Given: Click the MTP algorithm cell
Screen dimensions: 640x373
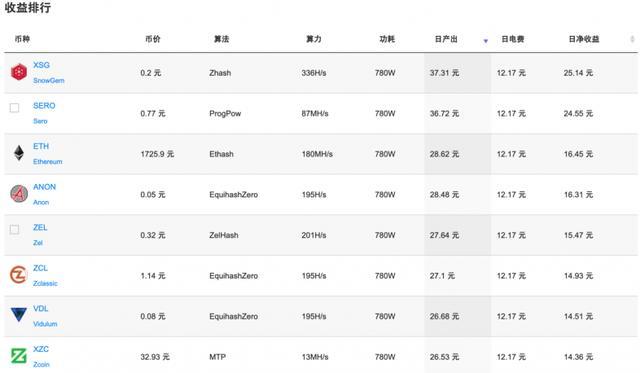Looking at the screenshot, I should tap(218, 357).
